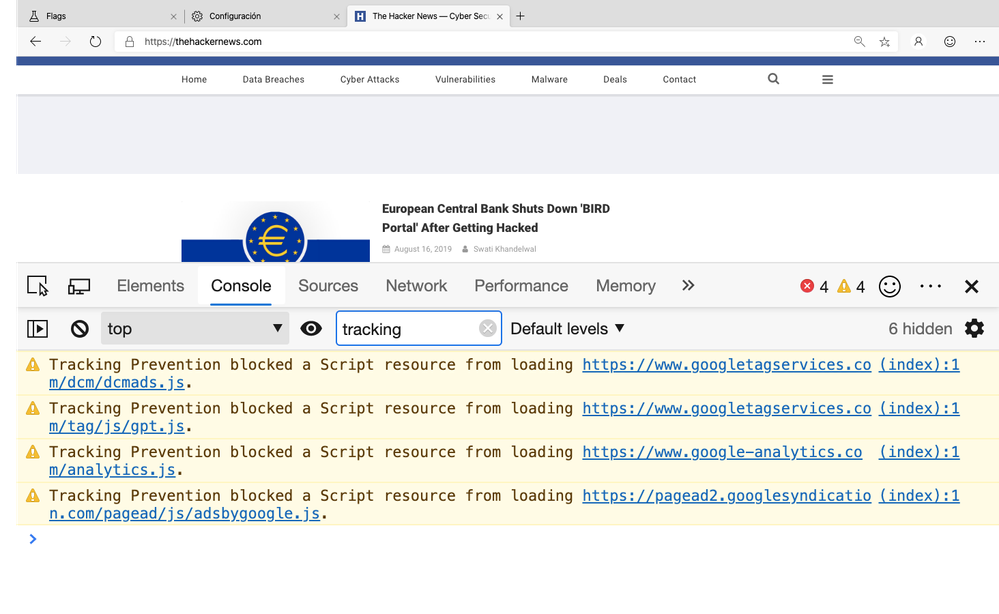999x614 pixels.
Task: Activate DevTools inspect element picker
Action: pyautogui.click(x=38, y=286)
